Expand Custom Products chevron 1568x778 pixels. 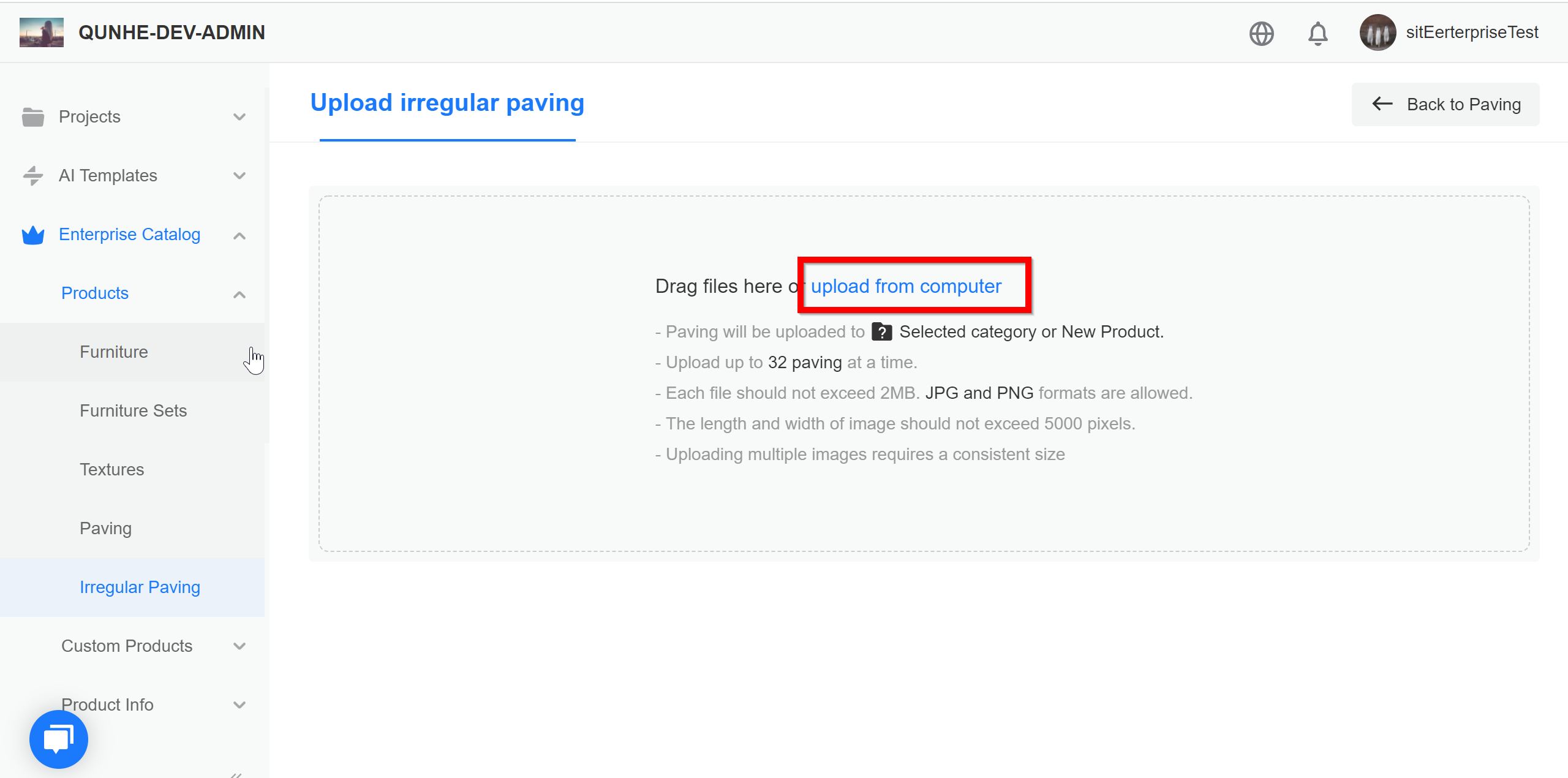pos(239,646)
